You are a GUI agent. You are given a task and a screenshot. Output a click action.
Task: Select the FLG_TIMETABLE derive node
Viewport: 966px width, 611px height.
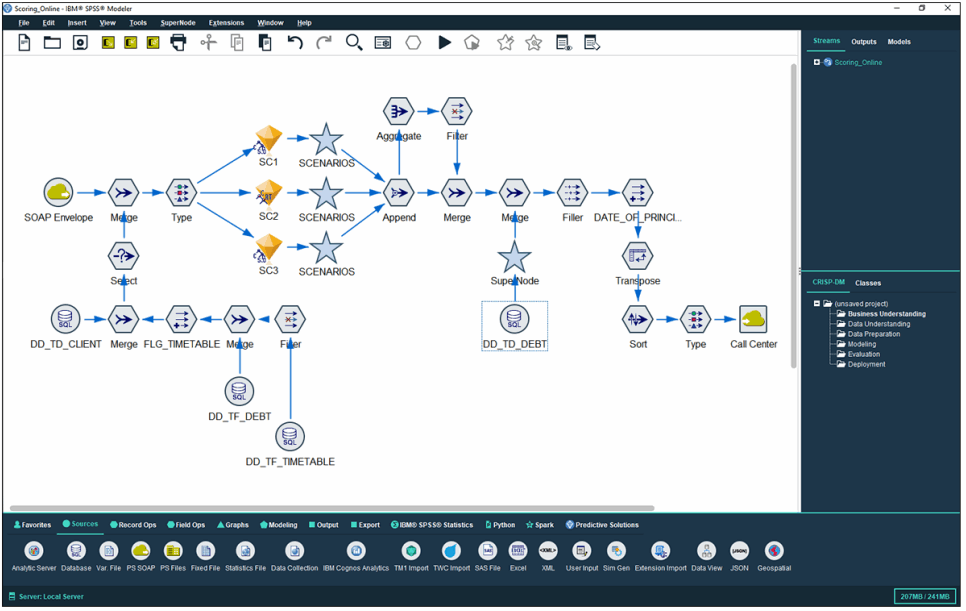click(182, 319)
